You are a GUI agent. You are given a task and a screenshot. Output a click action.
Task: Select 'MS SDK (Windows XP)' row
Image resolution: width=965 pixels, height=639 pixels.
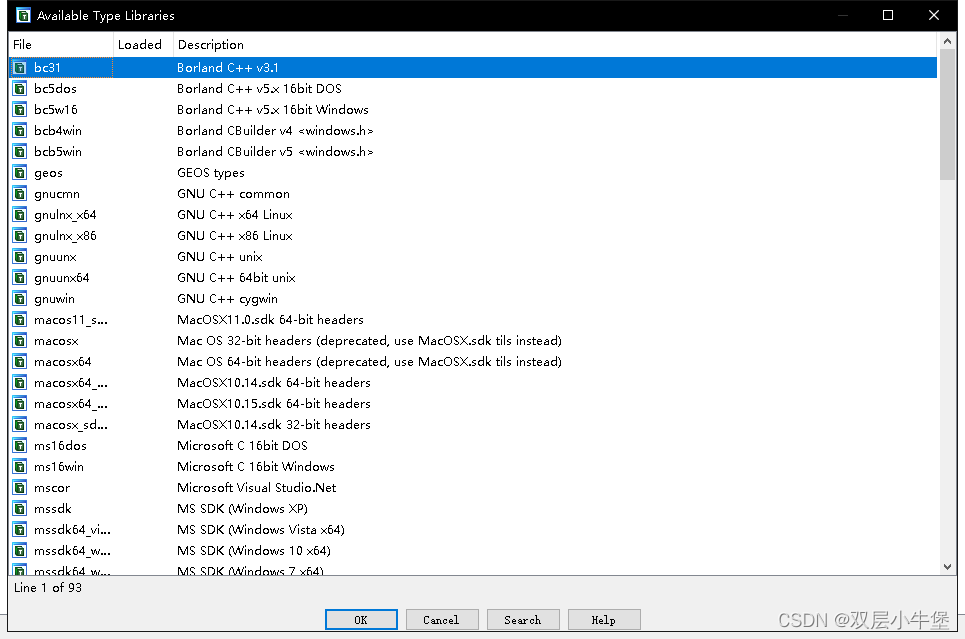pyautogui.click(x=473, y=508)
